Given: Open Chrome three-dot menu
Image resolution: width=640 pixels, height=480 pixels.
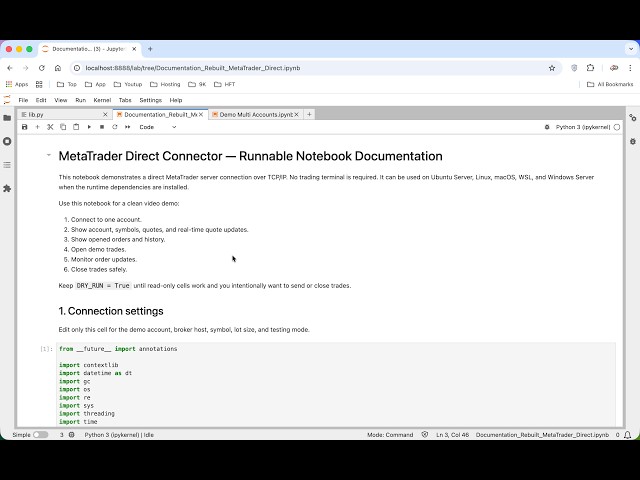Looking at the screenshot, I should 630,68.
